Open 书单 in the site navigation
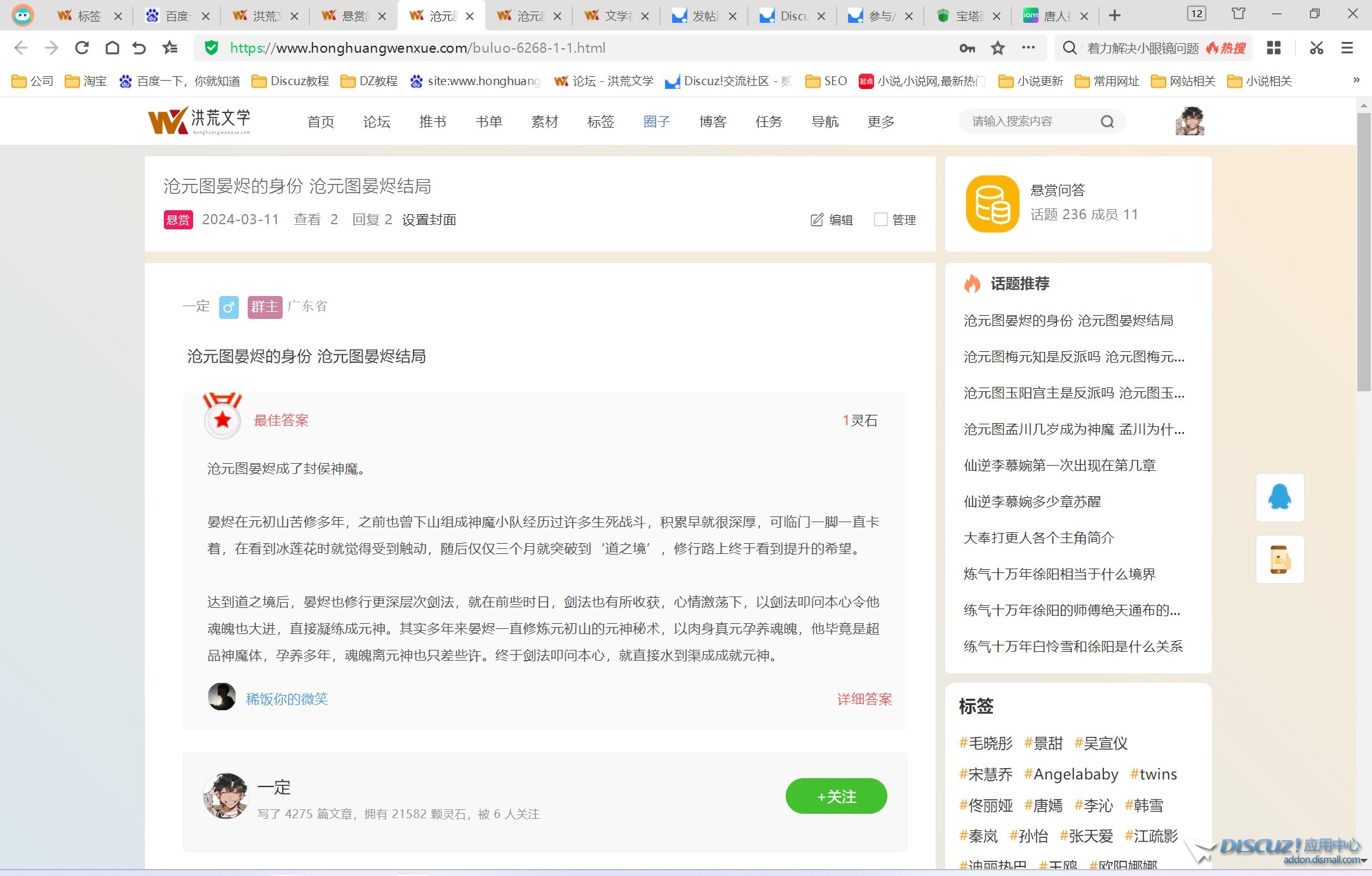 (x=488, y=122)
